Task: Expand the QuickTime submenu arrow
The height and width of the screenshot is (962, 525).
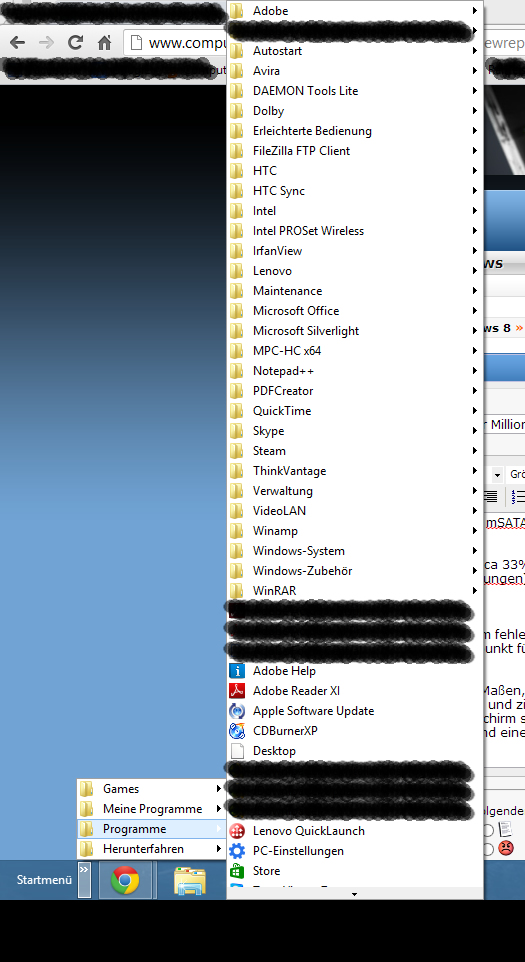Action: pos(475,410)
